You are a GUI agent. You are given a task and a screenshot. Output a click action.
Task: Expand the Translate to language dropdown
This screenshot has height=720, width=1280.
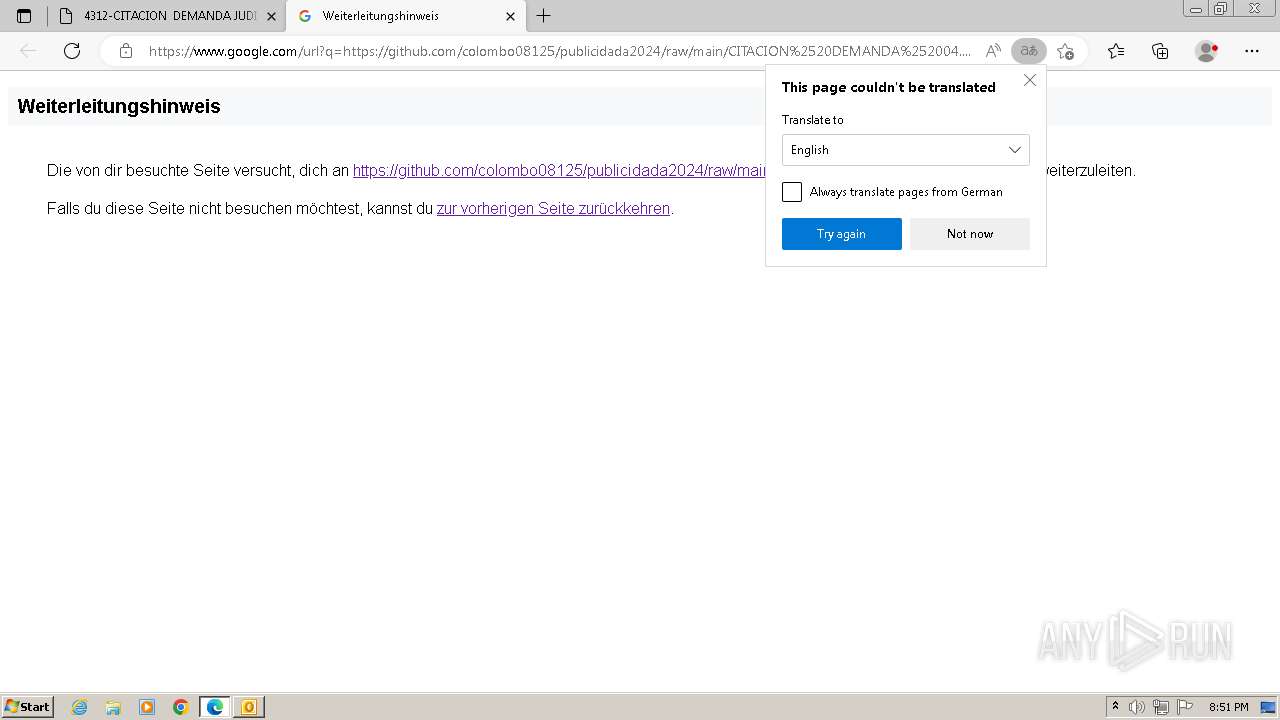coord(906,150)
